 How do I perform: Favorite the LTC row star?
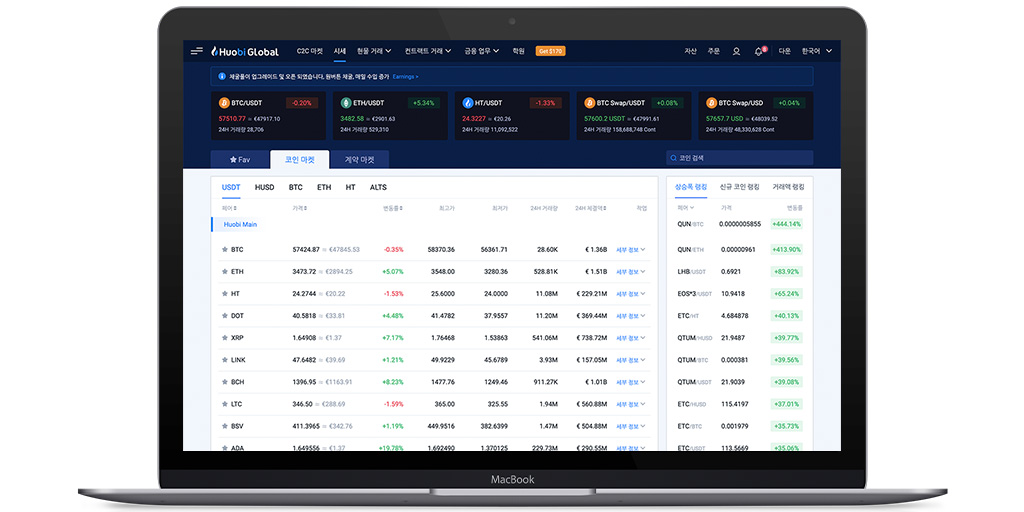[x=225, y=405]
